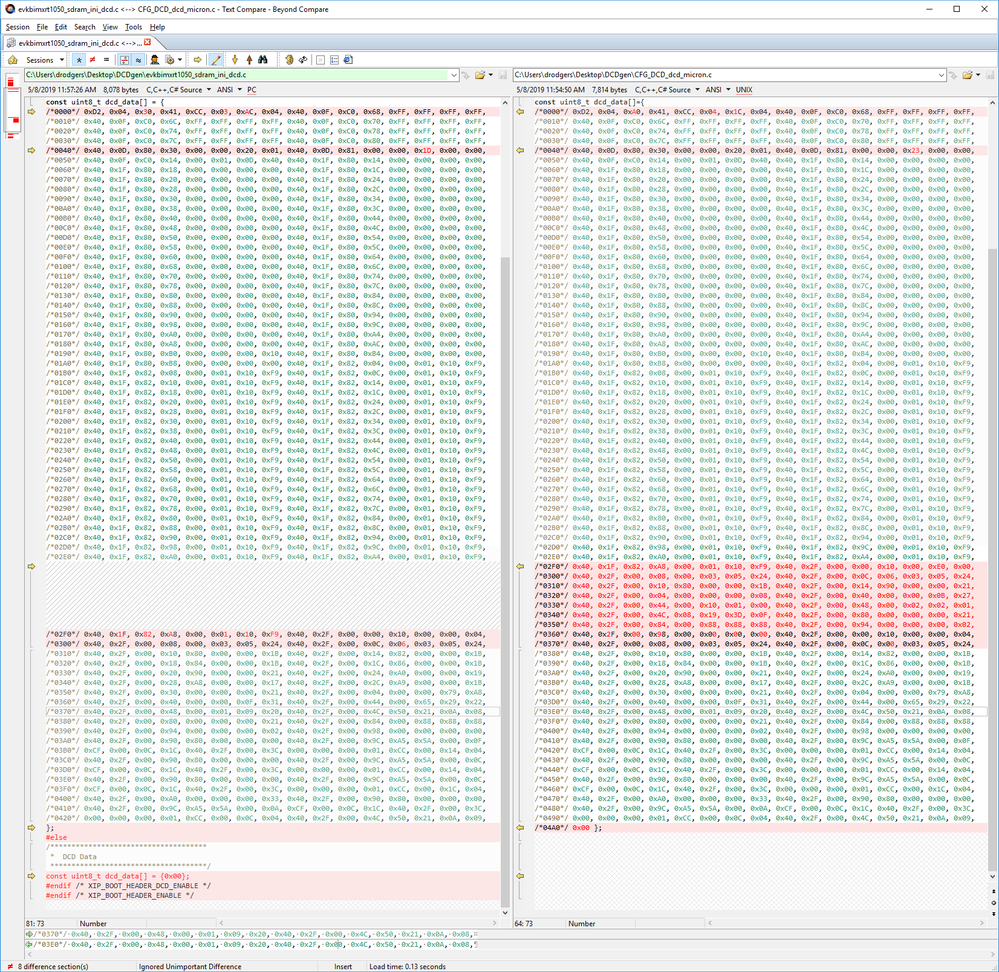Click left gutter copy arrow at line 0000
This screenshot has height=972, width=999.
31,111
